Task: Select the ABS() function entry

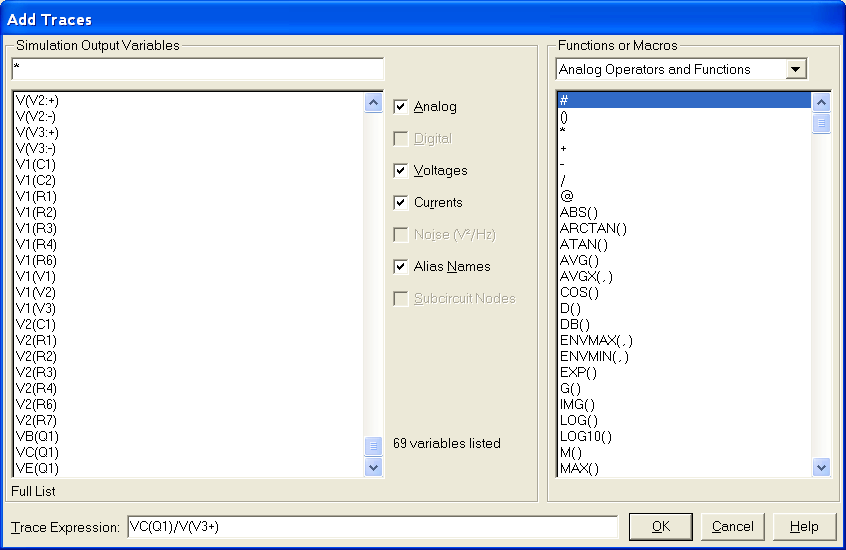Action: tap(578, 212)
